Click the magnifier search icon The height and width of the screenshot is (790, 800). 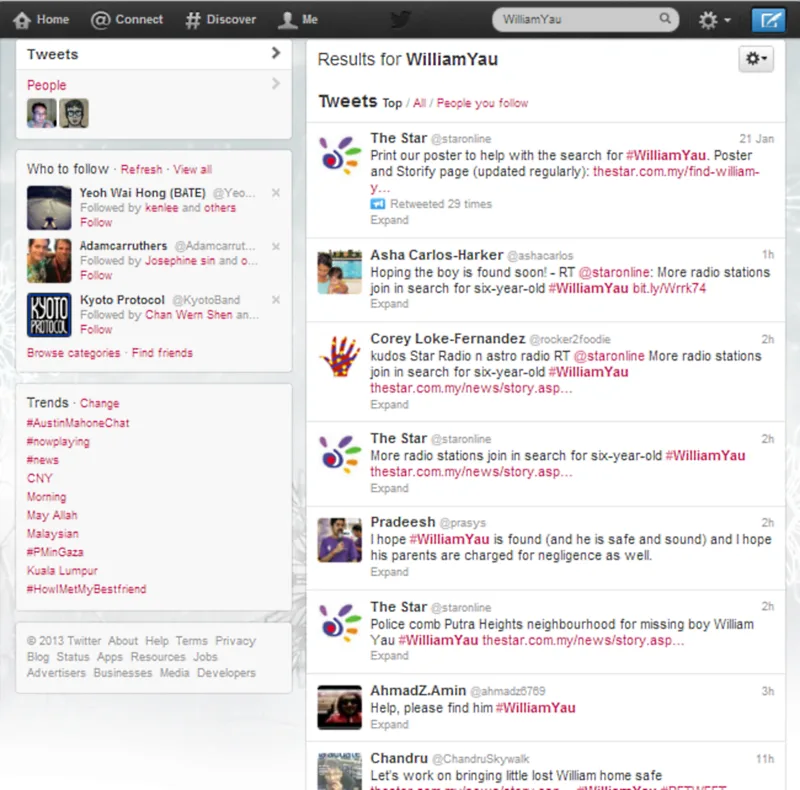click(x=665, y=19)
